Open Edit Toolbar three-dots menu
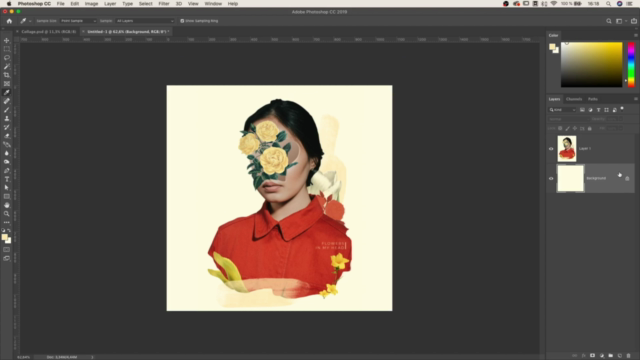 tap(7, 222)
